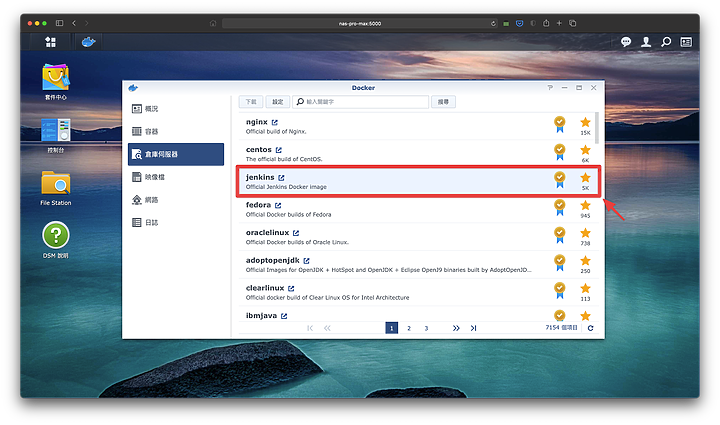Click the Settings button in the registry toolbar

277,102
